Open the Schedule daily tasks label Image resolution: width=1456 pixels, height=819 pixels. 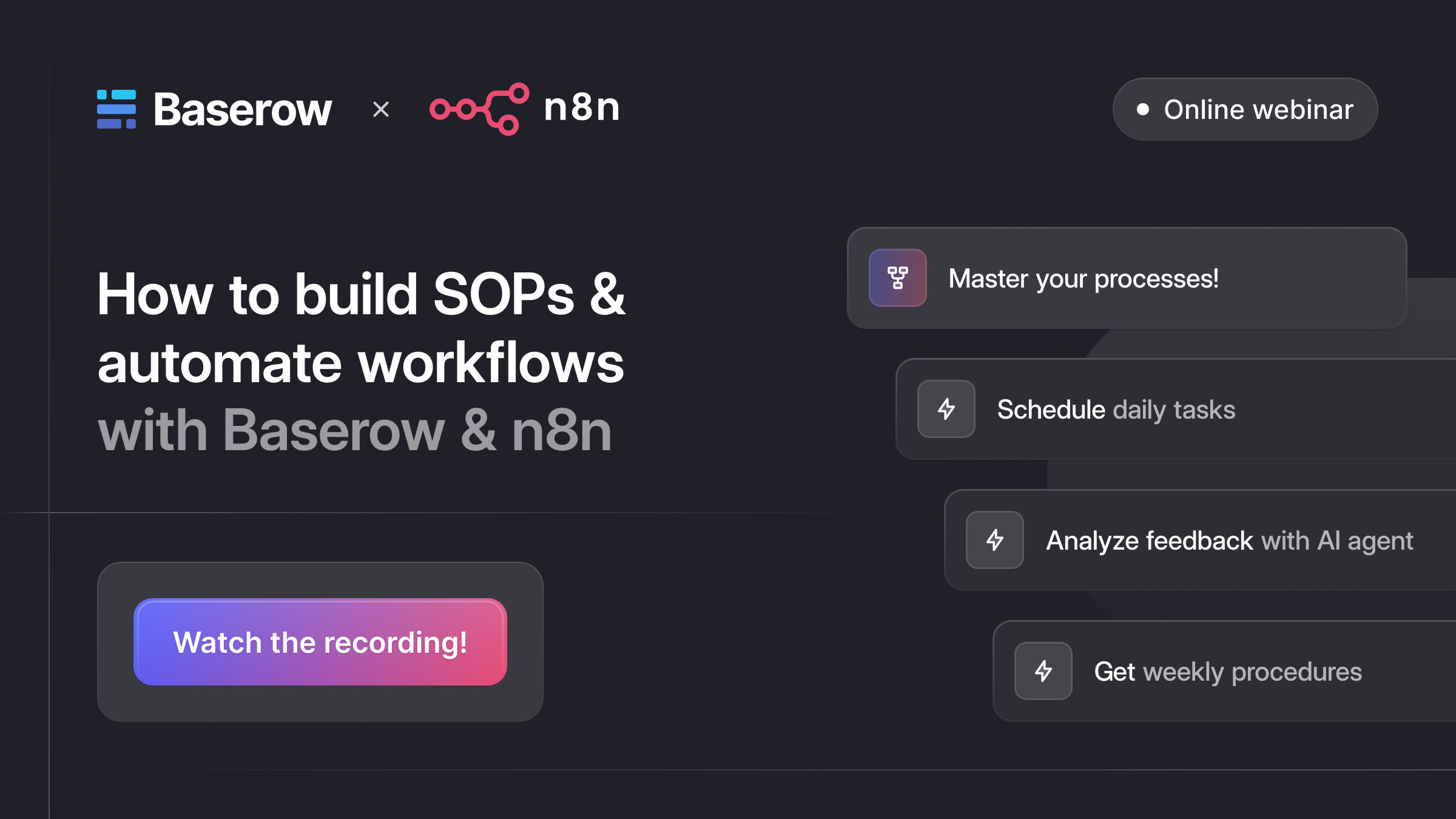(x=1116, y=410)
